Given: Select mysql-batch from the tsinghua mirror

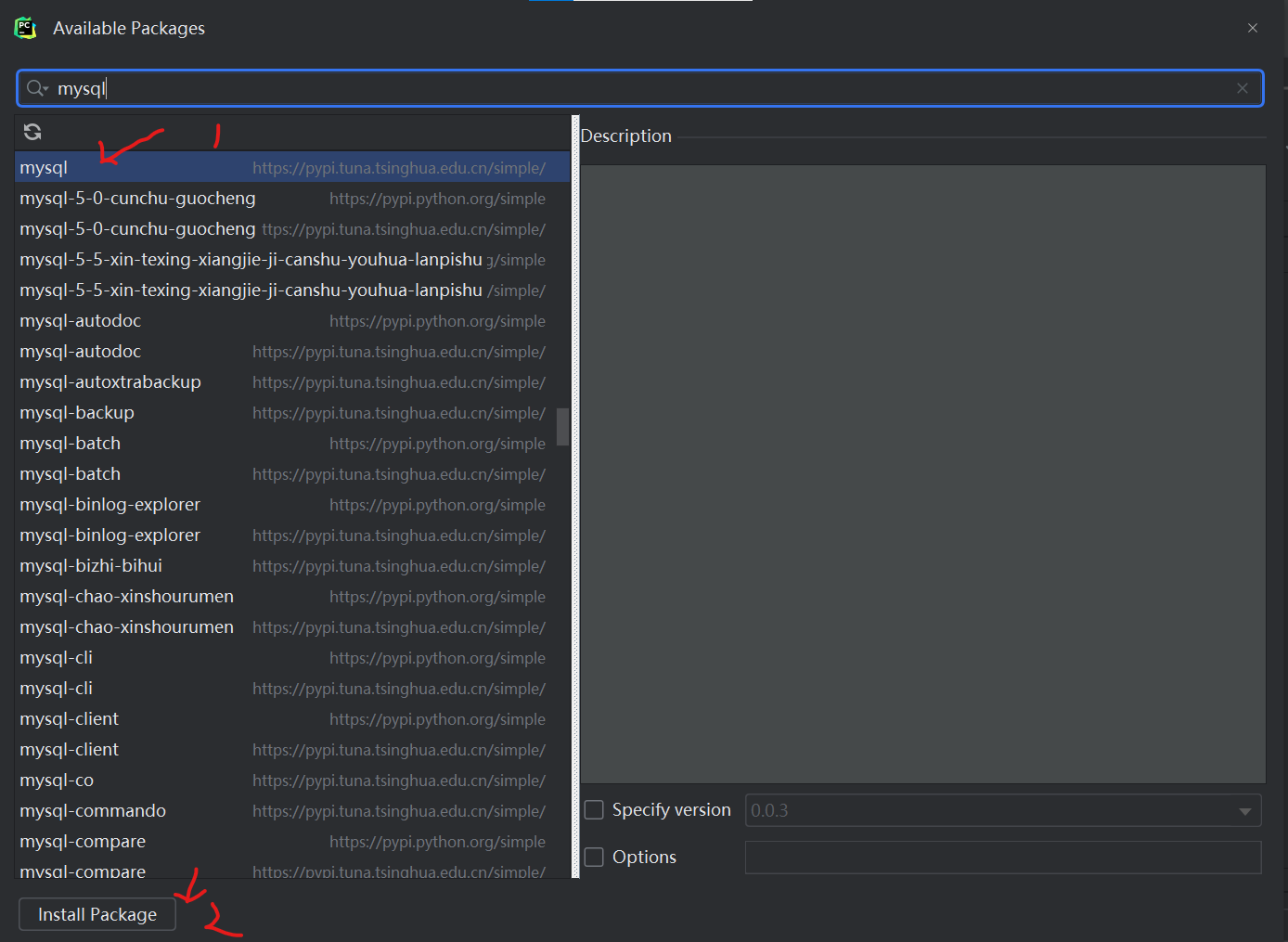Looking at the screenshot, I should [x=292, y=473].
